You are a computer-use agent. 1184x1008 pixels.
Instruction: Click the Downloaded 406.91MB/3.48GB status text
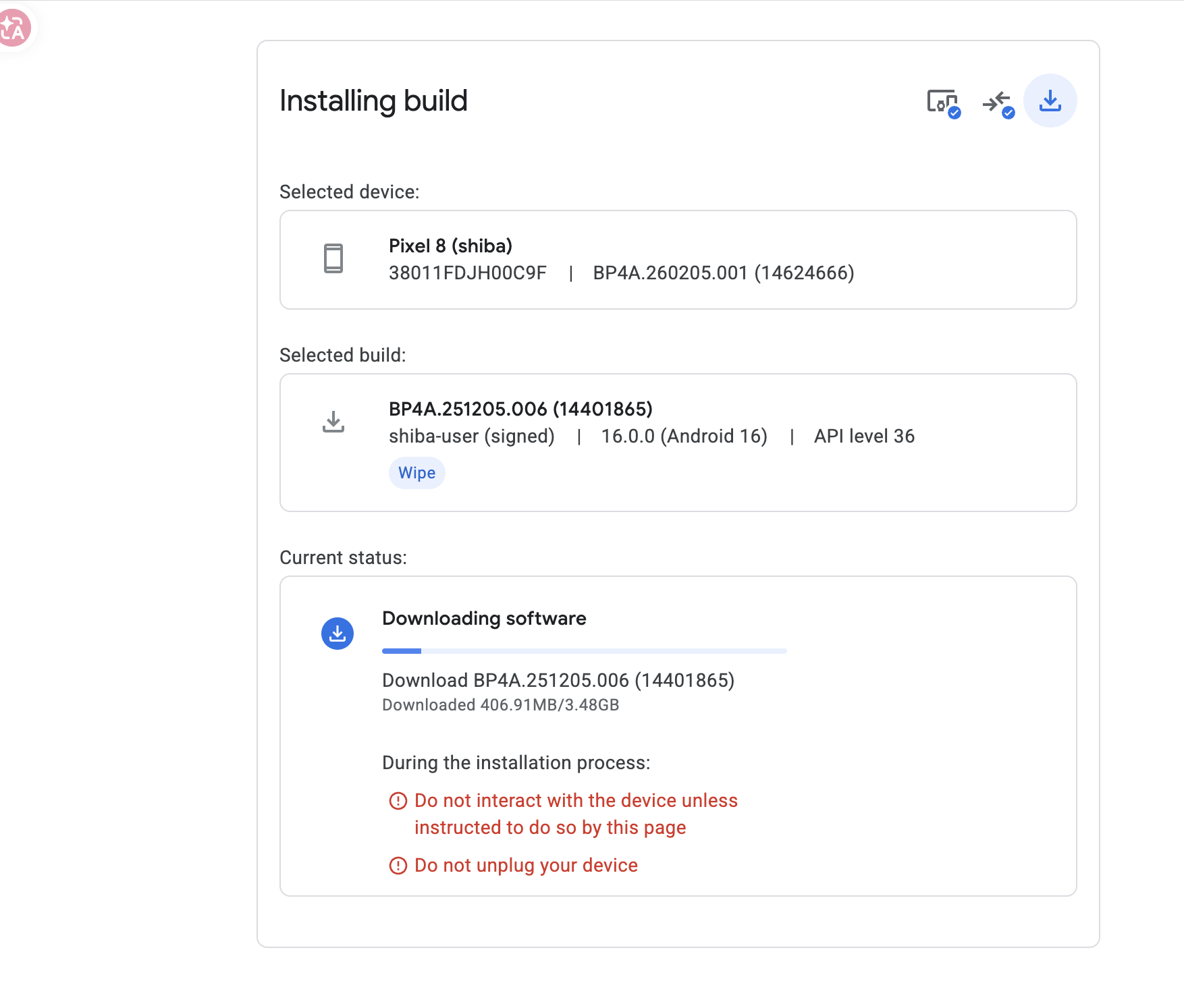click(x=500, y=705)
